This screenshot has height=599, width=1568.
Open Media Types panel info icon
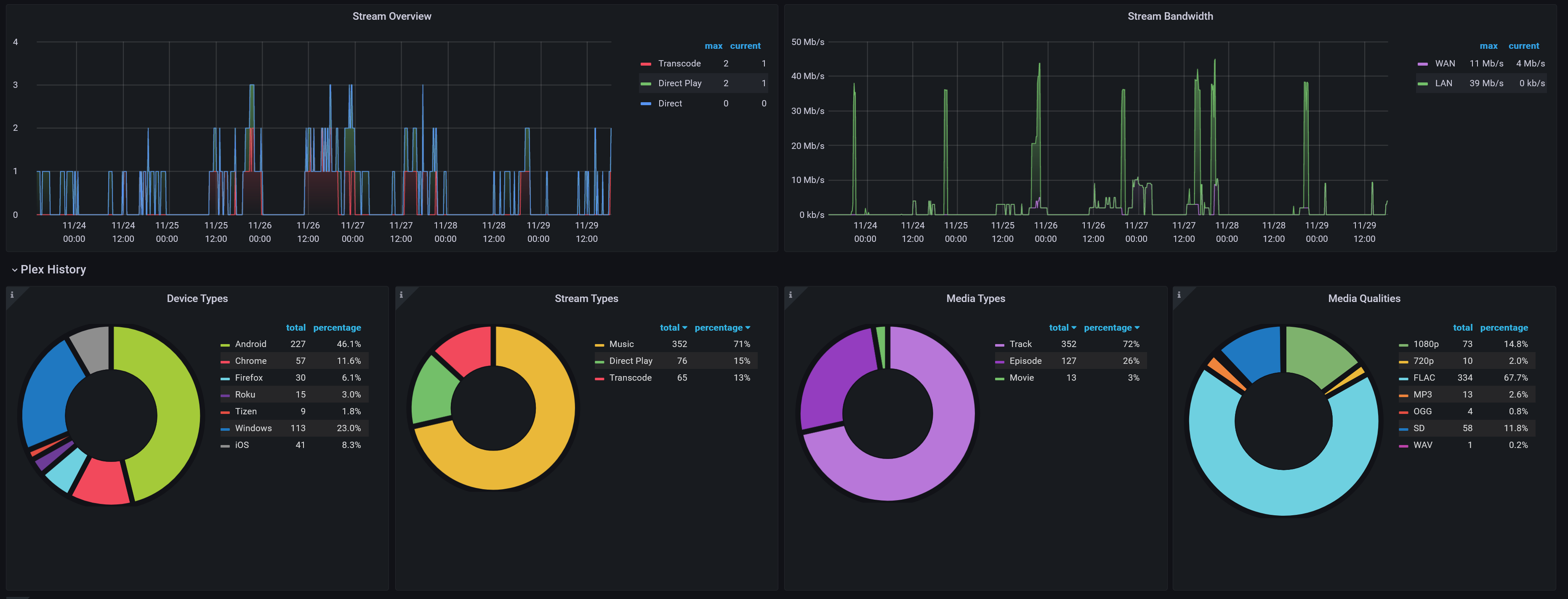(x=790, y=295)
